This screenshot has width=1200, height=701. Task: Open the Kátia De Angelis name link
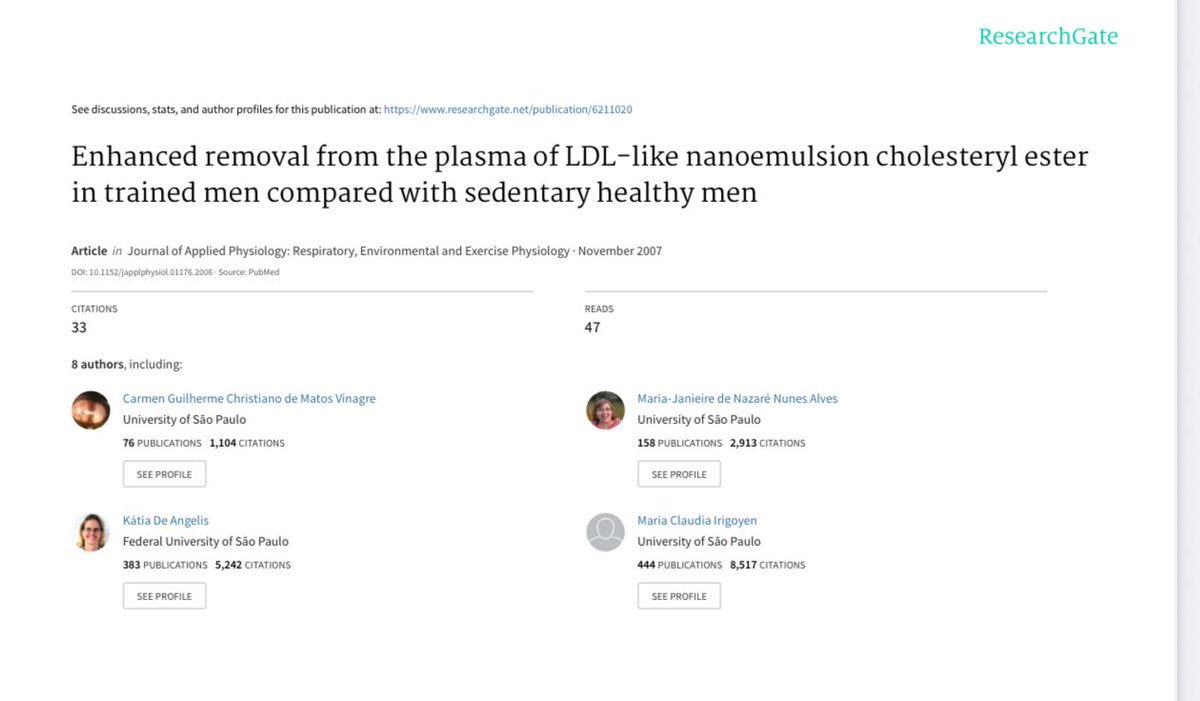pos(165,520)
